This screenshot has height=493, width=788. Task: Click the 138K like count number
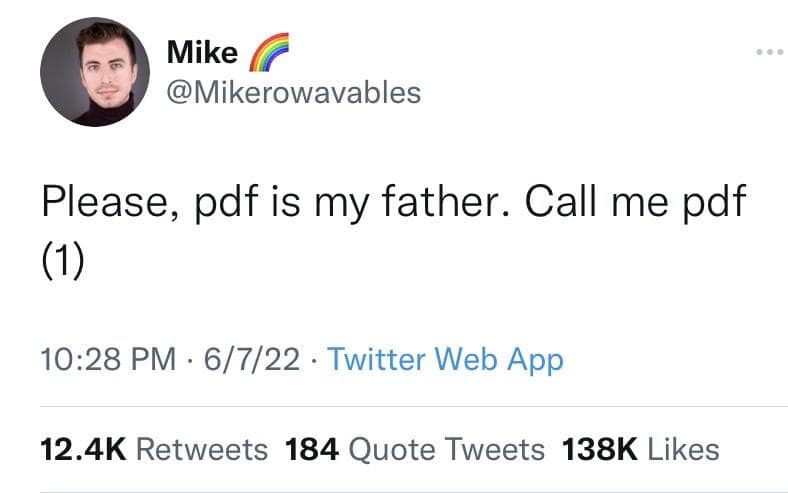point(600,450)
